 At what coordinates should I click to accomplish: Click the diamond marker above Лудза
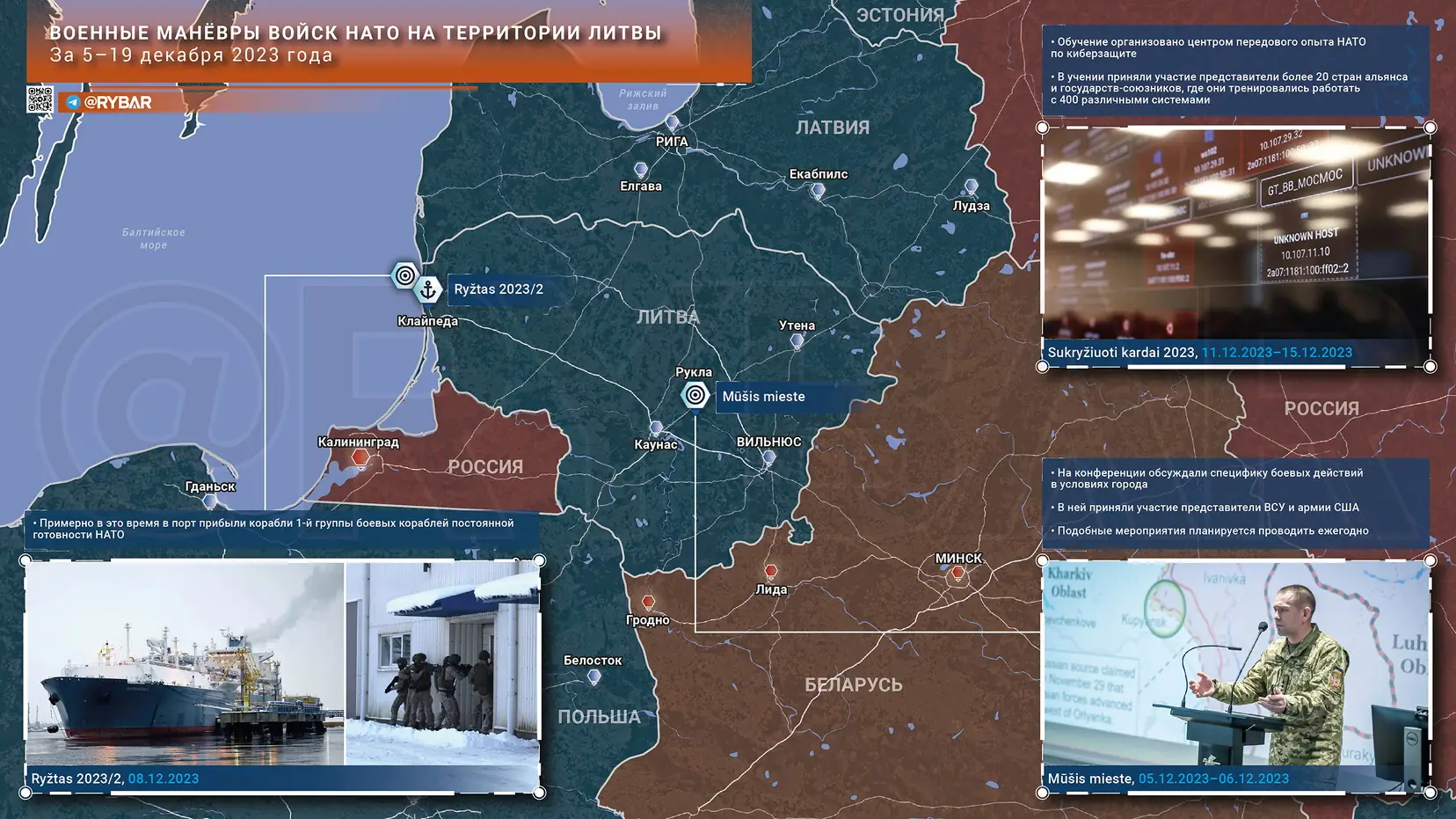(971, 187)
